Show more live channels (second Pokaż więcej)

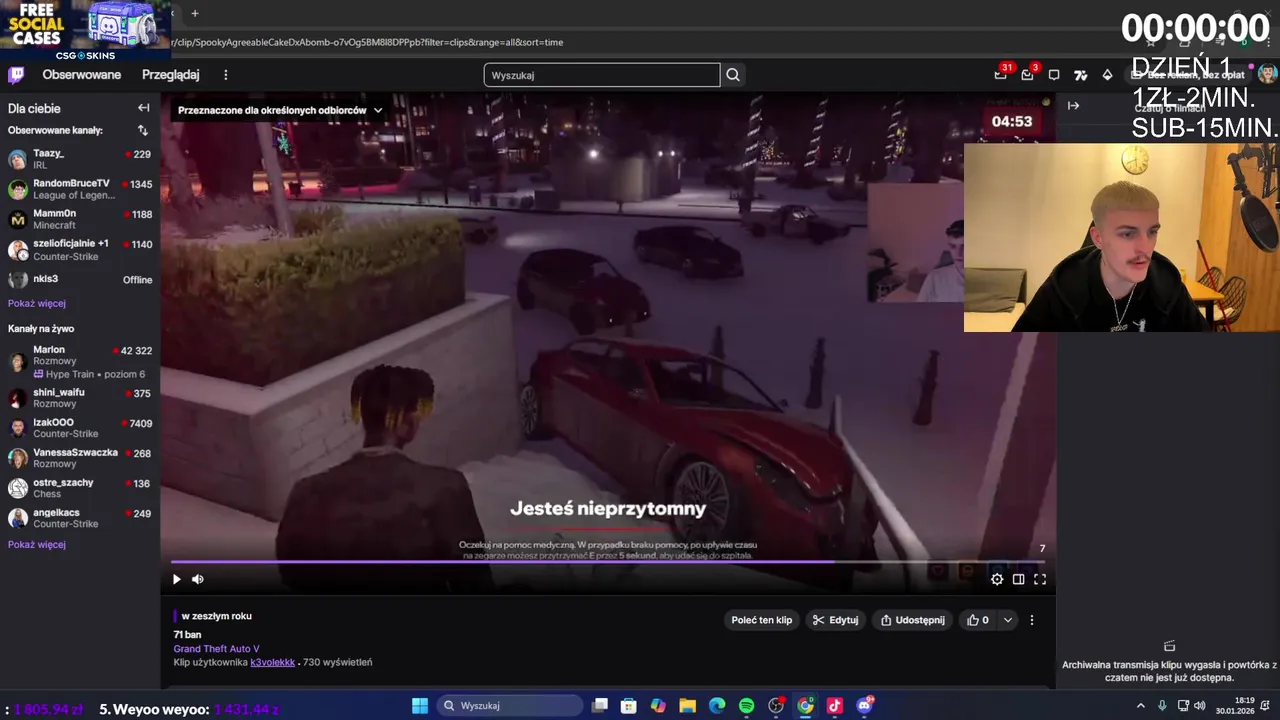(x=37, y=545)
